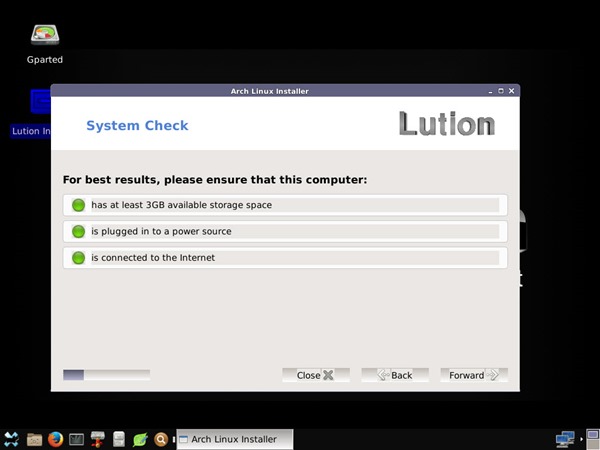The height and width of the screenshot is (450, 600).
Task: Click the System Check heading
Action: (137, 126)
